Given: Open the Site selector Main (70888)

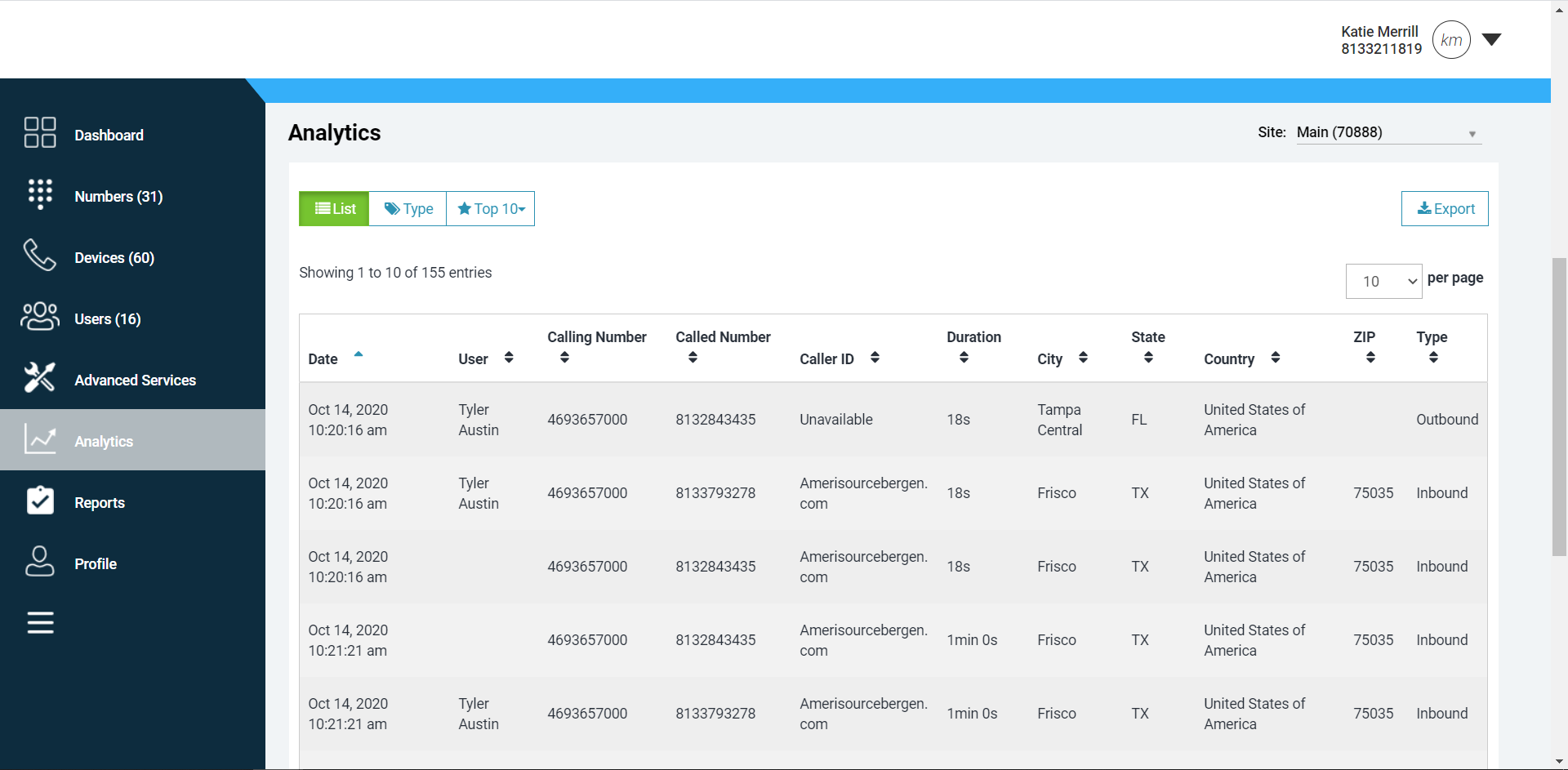Looking at the screenshot, I should 1388,132.
